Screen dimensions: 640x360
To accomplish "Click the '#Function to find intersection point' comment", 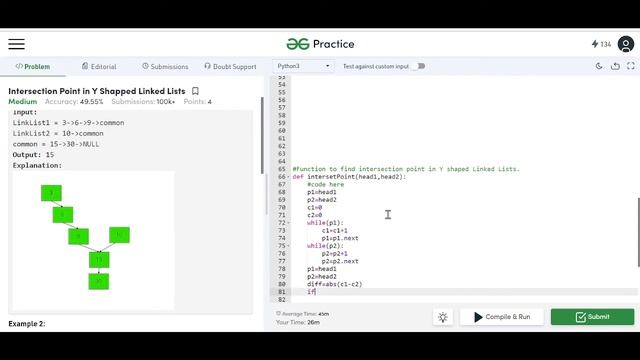I will tap(406, 169).
